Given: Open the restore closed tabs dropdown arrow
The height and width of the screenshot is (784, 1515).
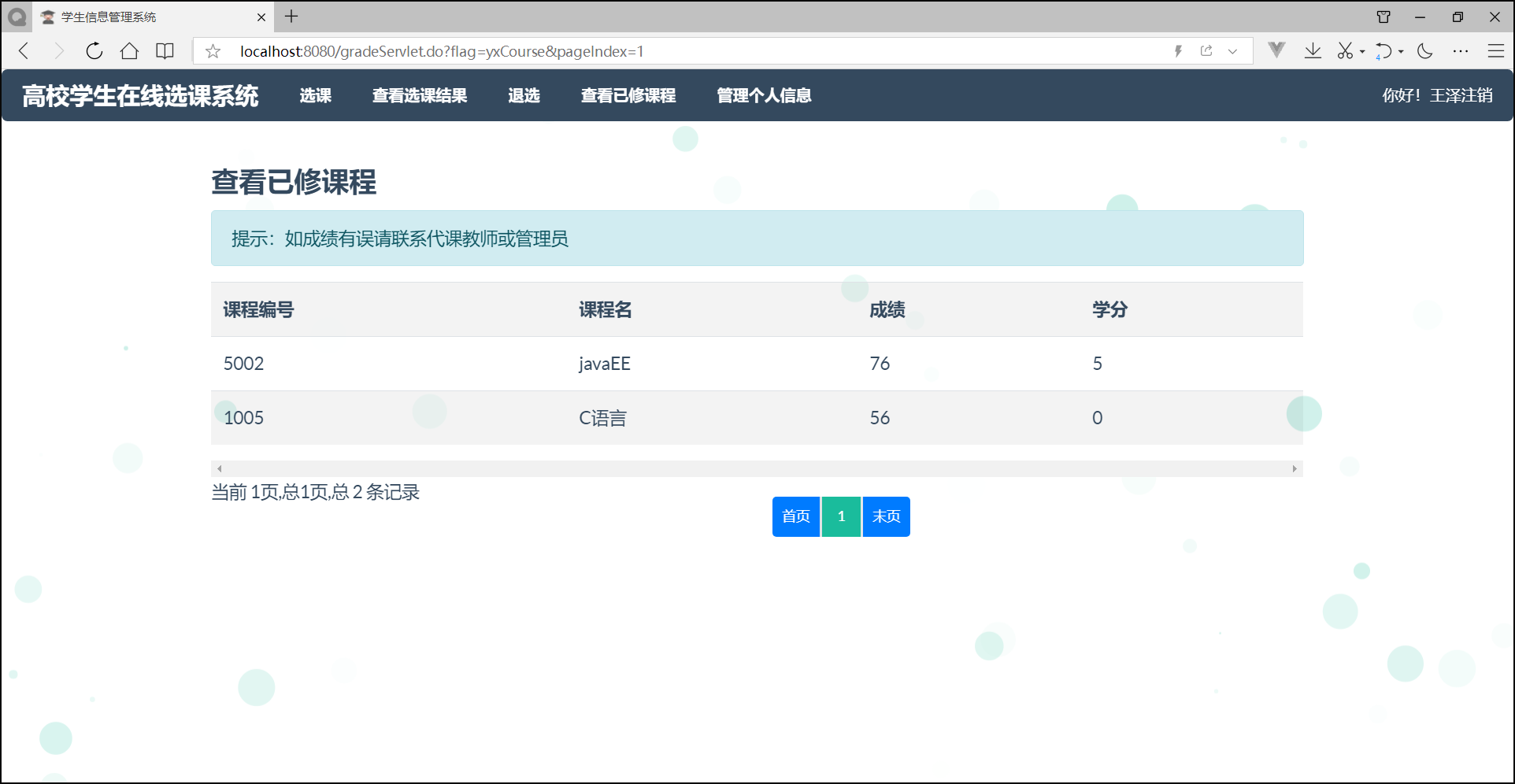Looking at the screenshot, I should pos(1401,52).
